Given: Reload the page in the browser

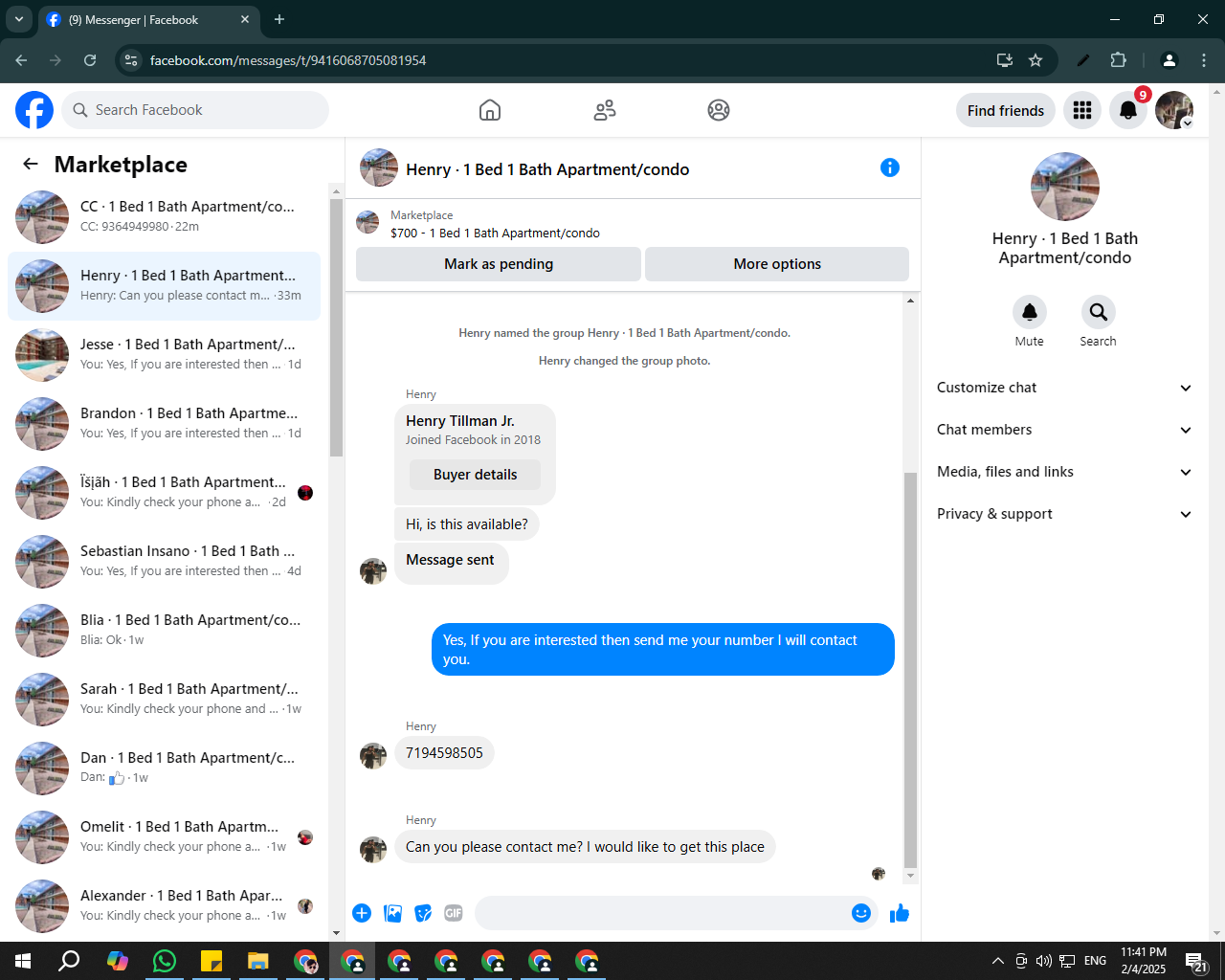Looking at the screenshot, I should (x=90, y=59).
